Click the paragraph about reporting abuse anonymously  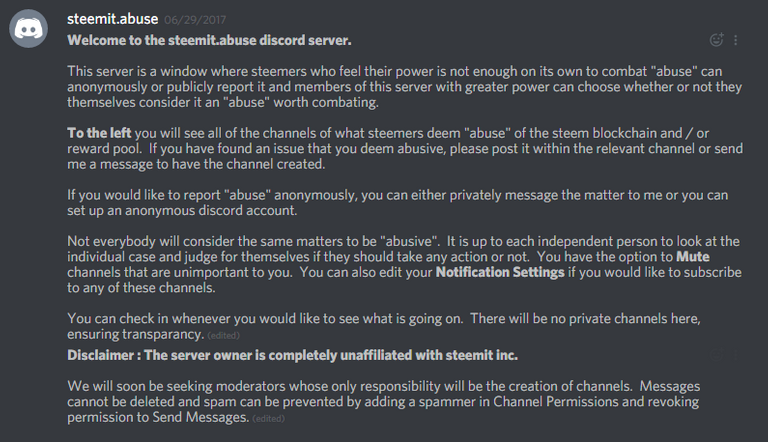coord(398,202)
